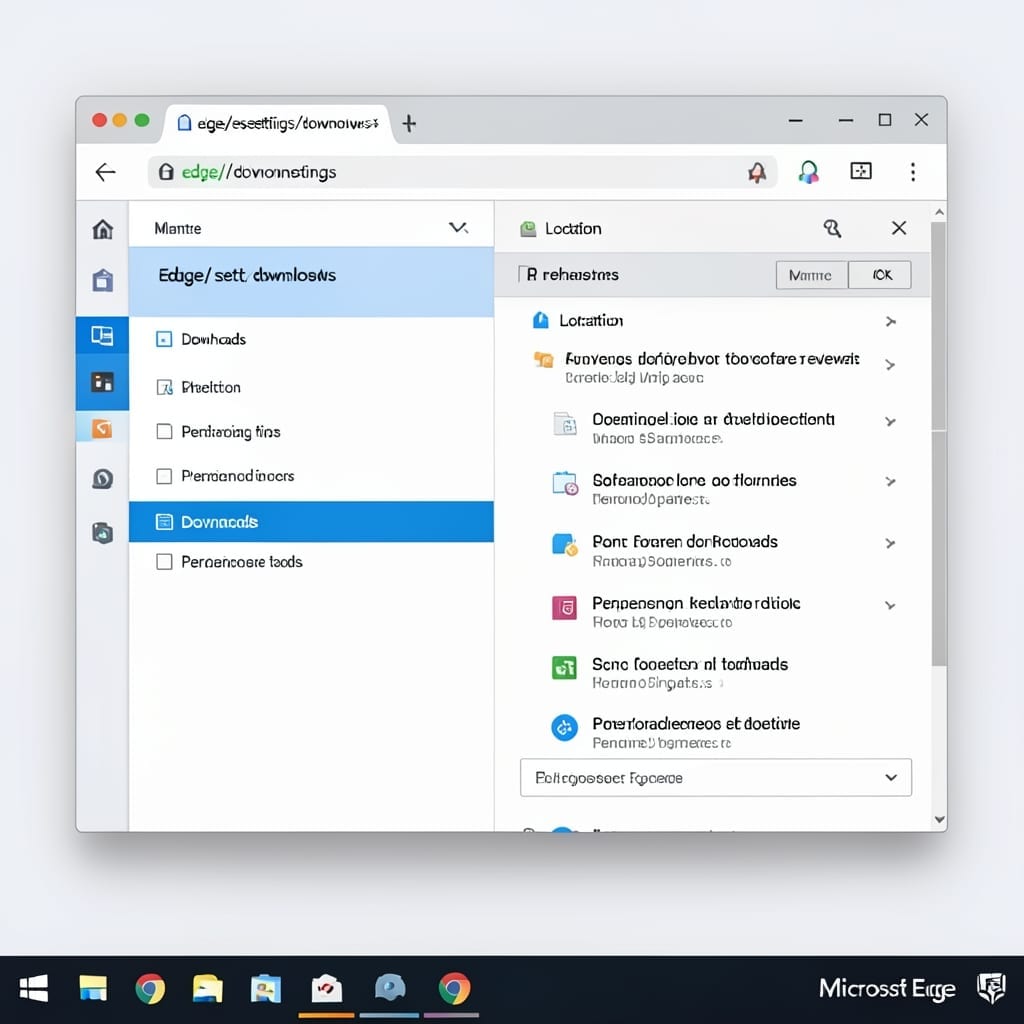Toggle the Pfteltton checkbox
1024x1024 pixels.
[x=164, y=387]
